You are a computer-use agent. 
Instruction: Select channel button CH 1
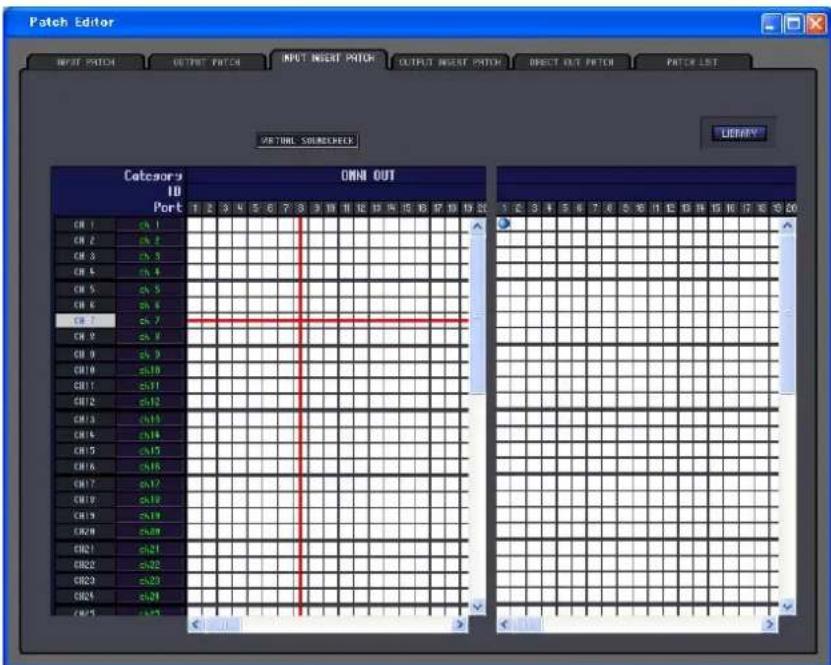85,225
